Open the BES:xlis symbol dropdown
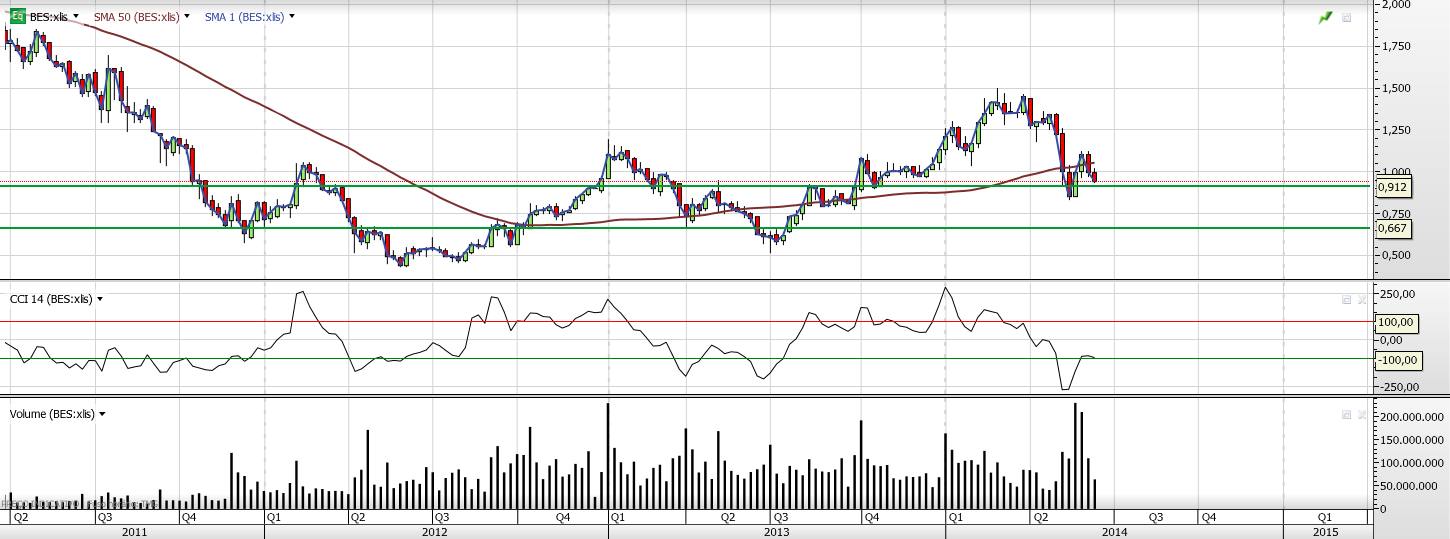This screenshot has width=1450, height=539. coord(76,17)
